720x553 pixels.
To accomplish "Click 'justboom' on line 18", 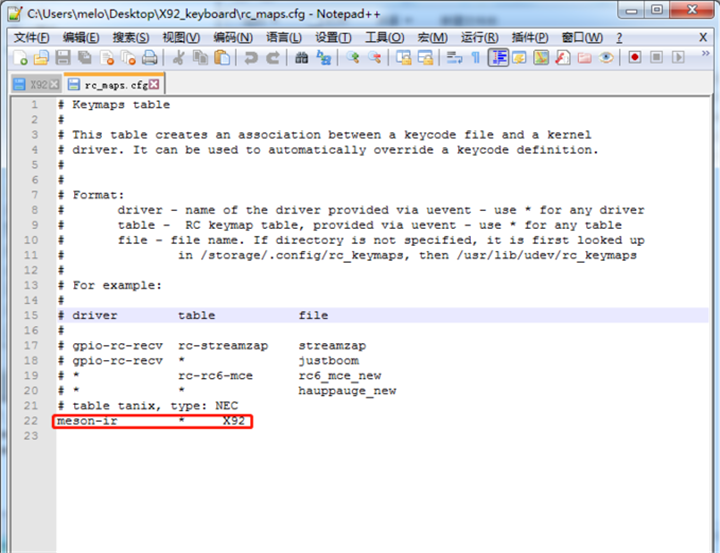I will tap(329, 361).
